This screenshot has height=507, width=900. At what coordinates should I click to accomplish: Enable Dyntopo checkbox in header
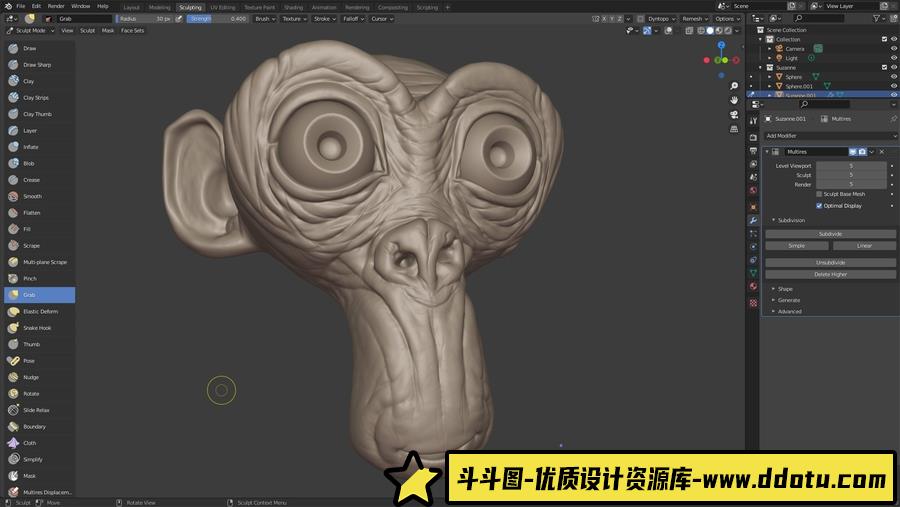[x=641, y=19]
